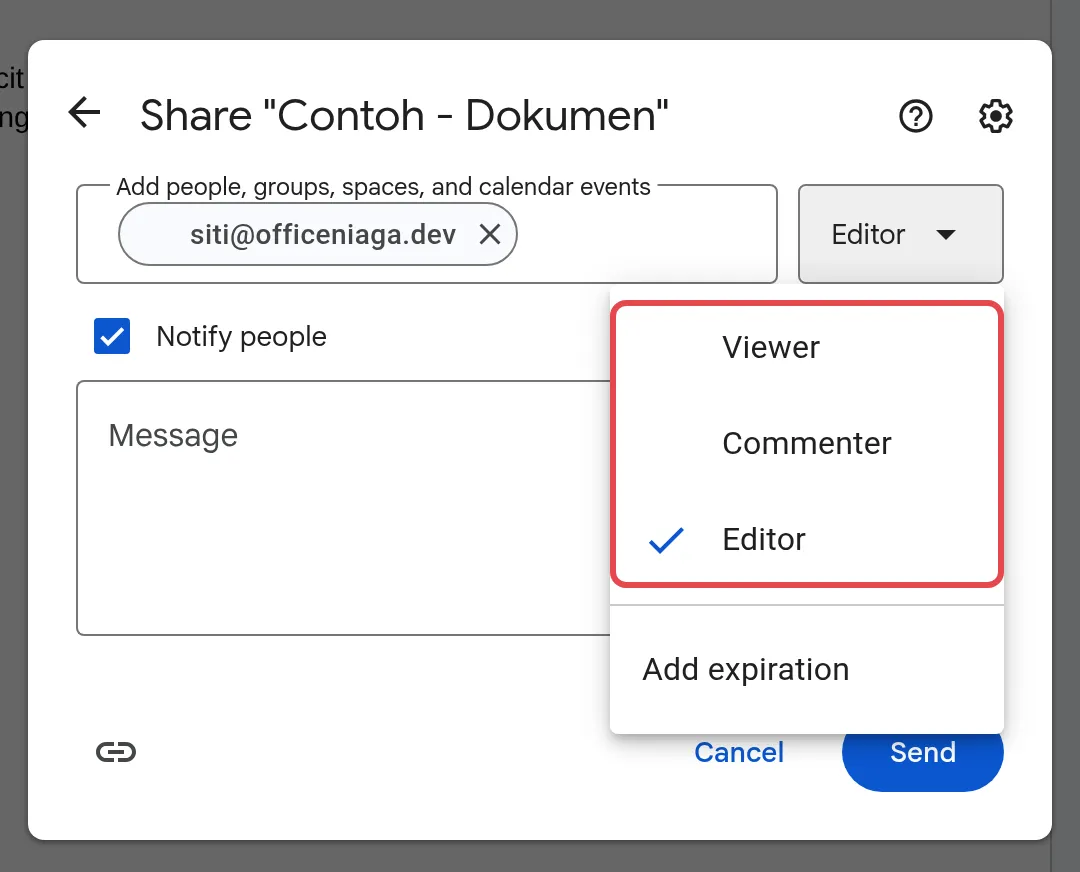Go back using the arrow icon
This screenshot has height=872, width=1080.
[85, 112]
